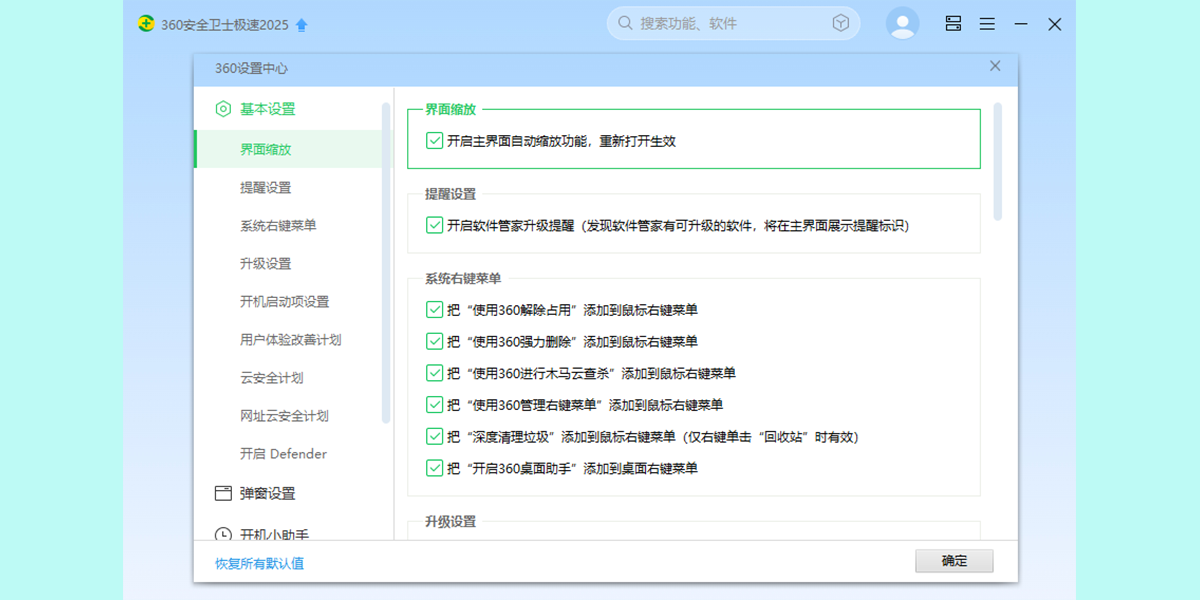1200x600 pixels.
Task: Click the 恢复所有默认值 link
Action: click(260, 563)
